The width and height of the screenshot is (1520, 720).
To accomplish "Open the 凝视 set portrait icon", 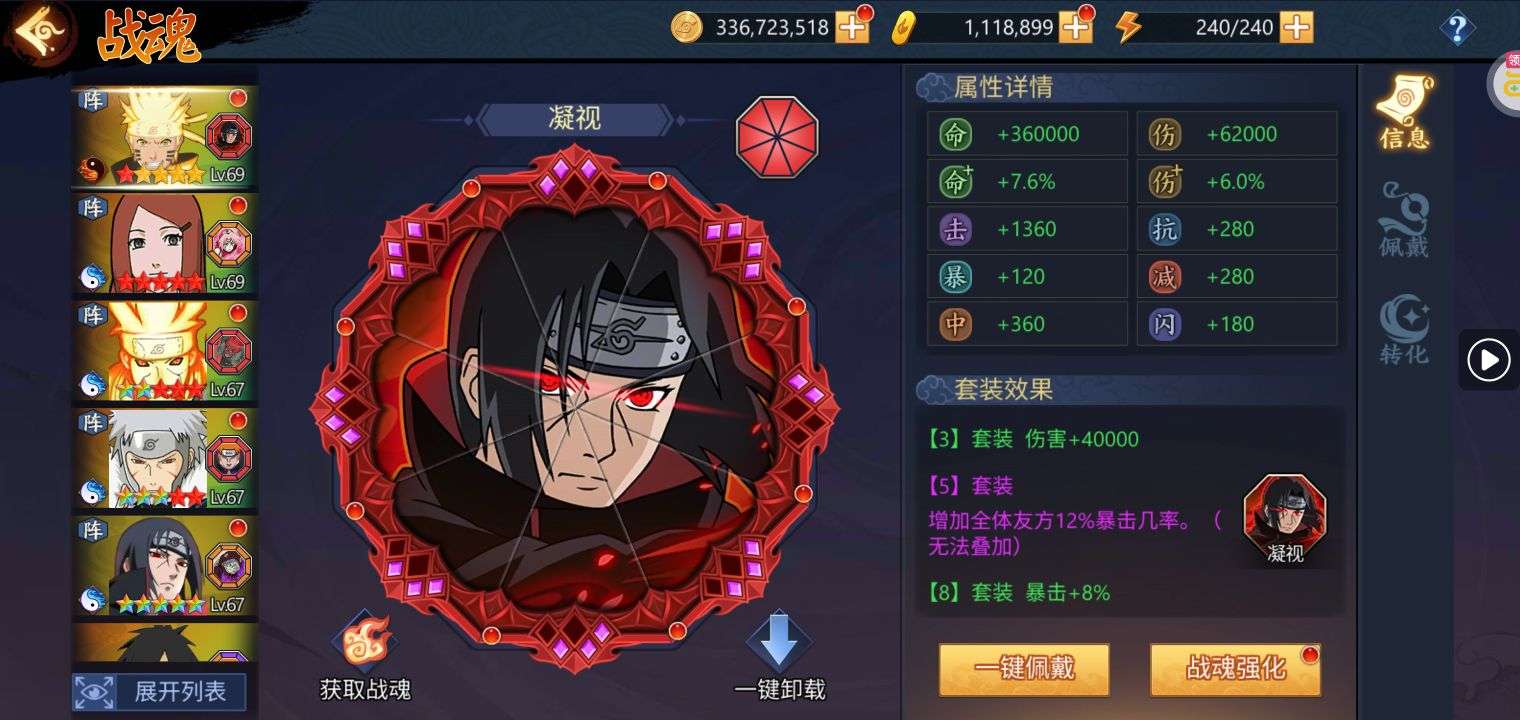I will pyautogui.click(x=1285, y=510).
